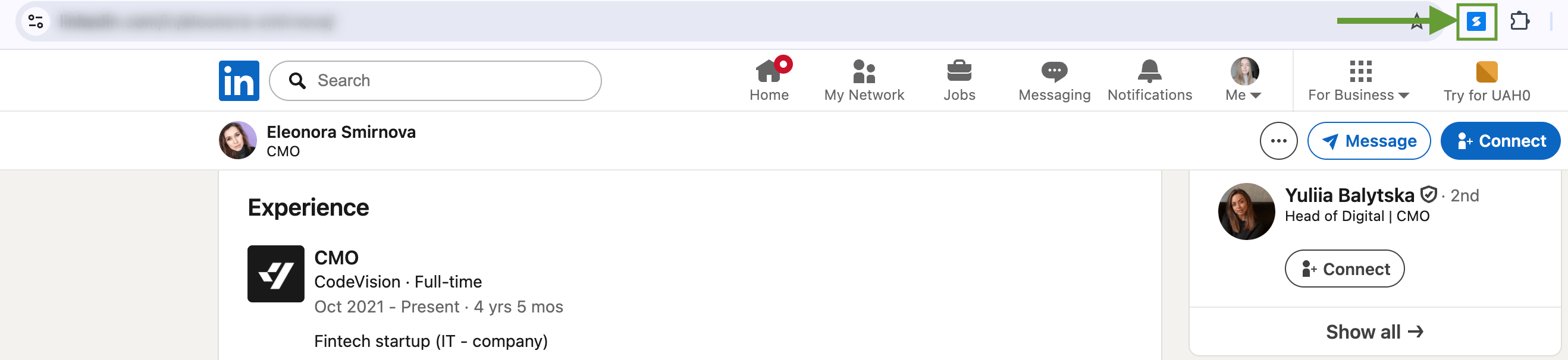Send a Message to Eleonora Smirnova
The width and height of the screenshot is (1568, 360).
point(1369,140)
